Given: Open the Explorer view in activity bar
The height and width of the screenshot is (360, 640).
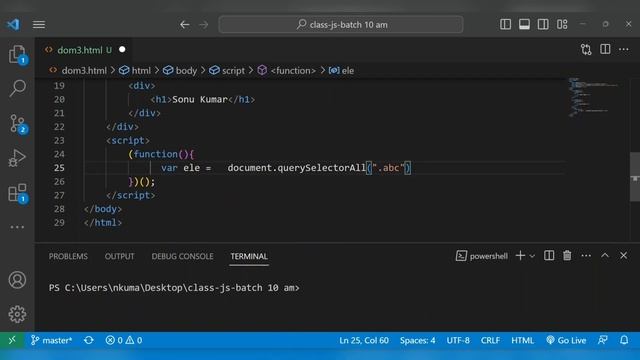Looking at the screenshot, I should tap(17, 54).
